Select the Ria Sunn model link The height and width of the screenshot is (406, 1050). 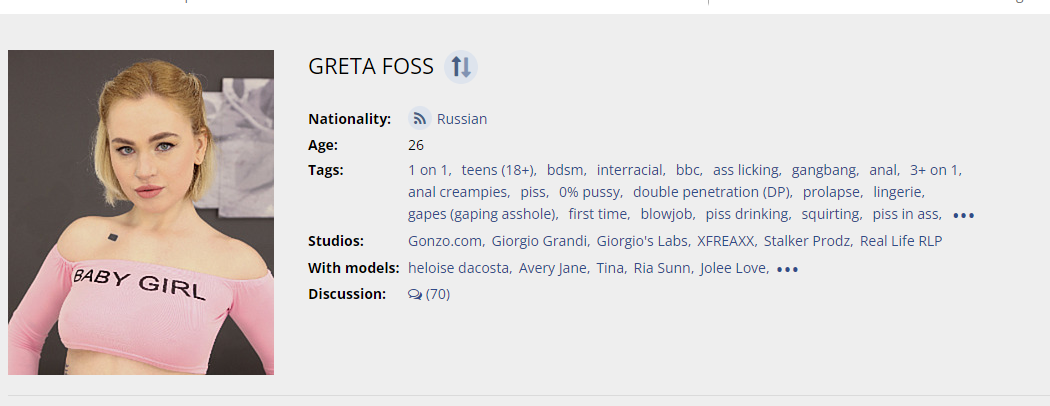(660, 268)
